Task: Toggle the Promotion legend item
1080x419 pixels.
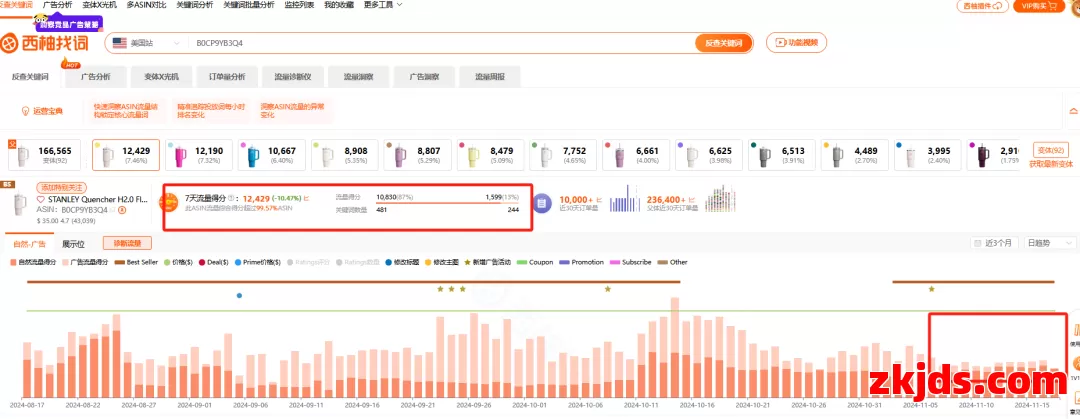Action: pos(581,262)
